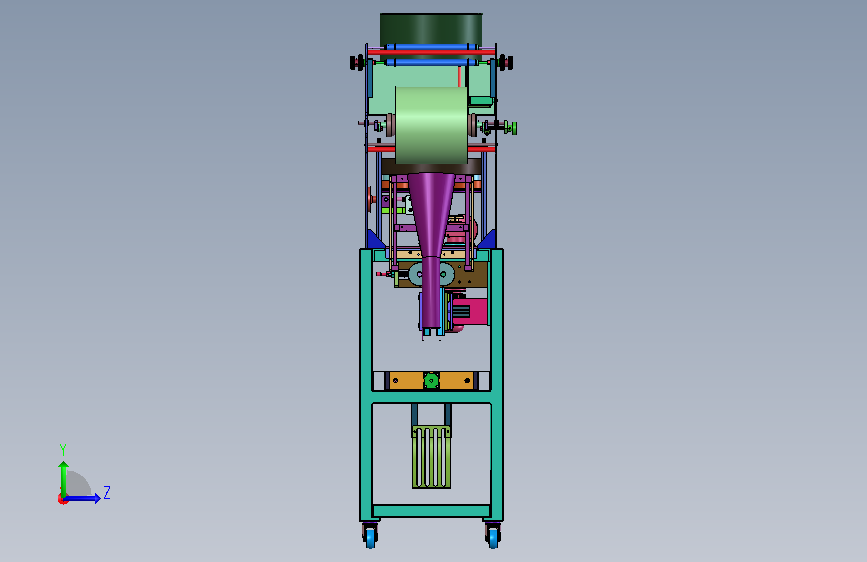The width and height of the screenshot is (867, 562).
Task: Select the left teal frame leg
Action: coord(366,385)
